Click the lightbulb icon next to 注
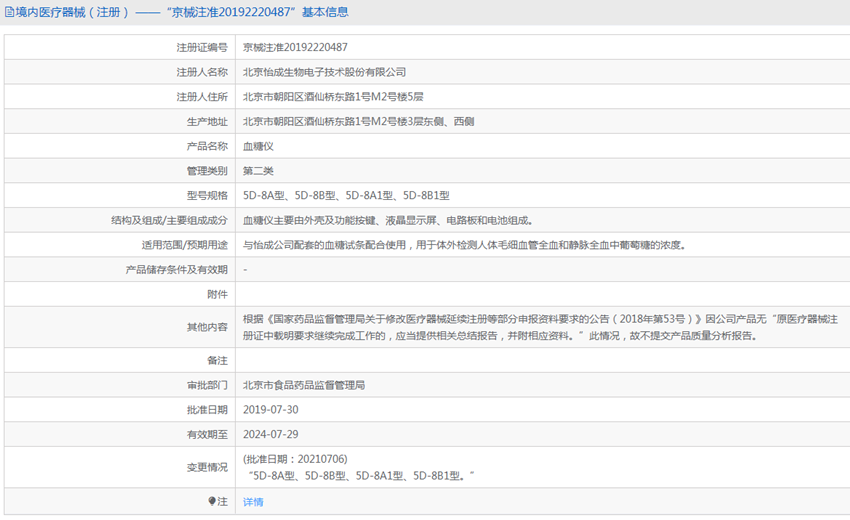This screenshot has width=850, height=520. pos(212,501)
